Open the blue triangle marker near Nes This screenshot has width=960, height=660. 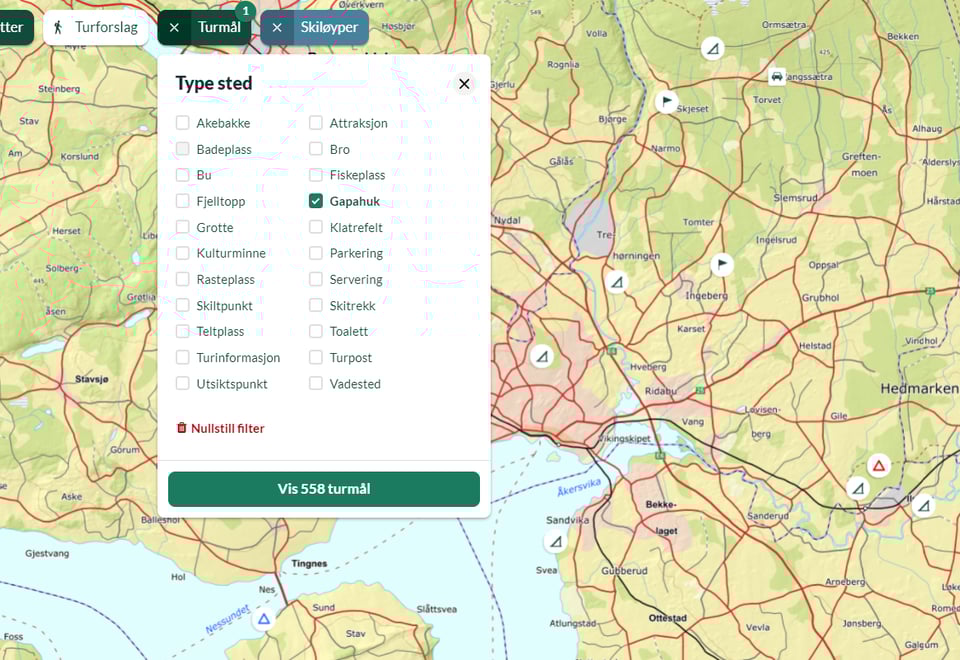pyautogui.click(x=264, y=619)
